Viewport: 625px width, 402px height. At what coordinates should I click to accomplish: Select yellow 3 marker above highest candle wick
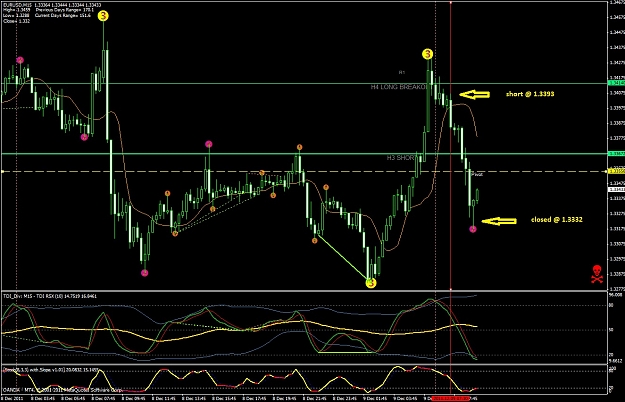103,16
